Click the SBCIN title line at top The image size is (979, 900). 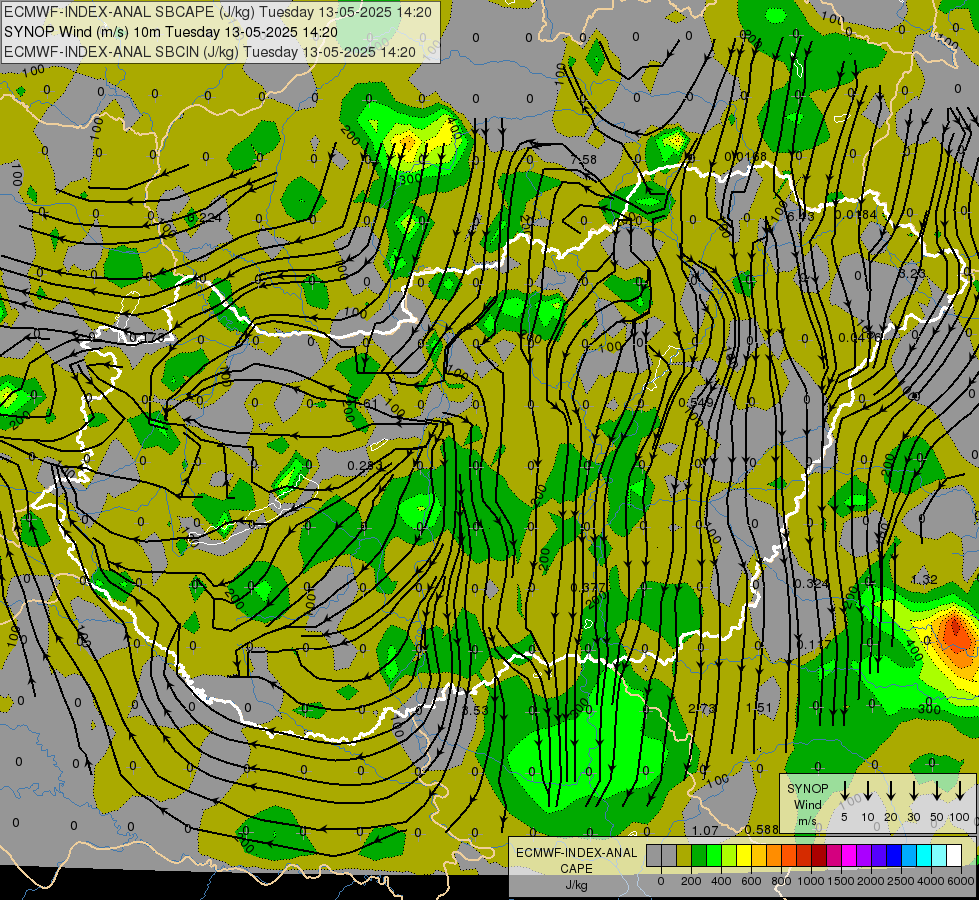(210, 52)
